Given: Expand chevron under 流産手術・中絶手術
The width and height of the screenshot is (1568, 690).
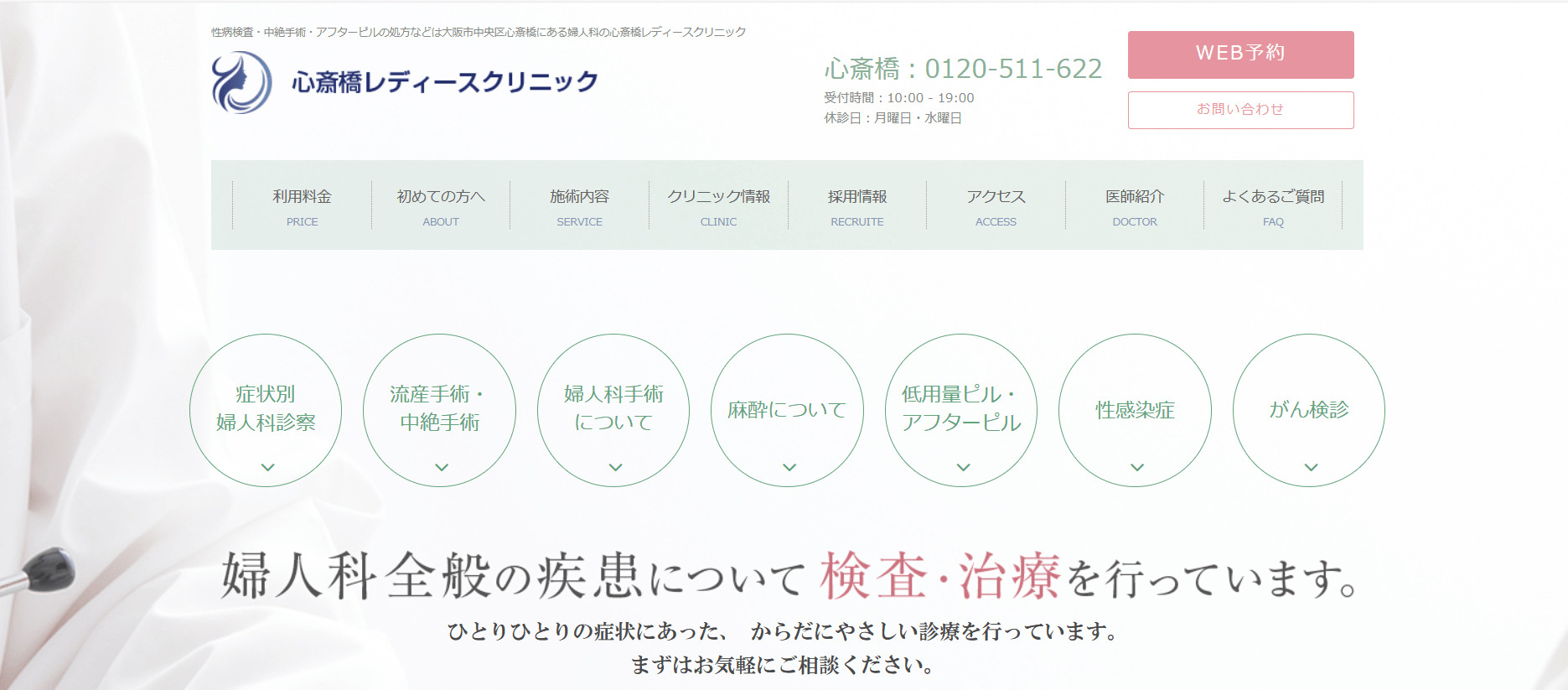Looking at the screenshot, I should pyautogui.click(x=442, y=467).
